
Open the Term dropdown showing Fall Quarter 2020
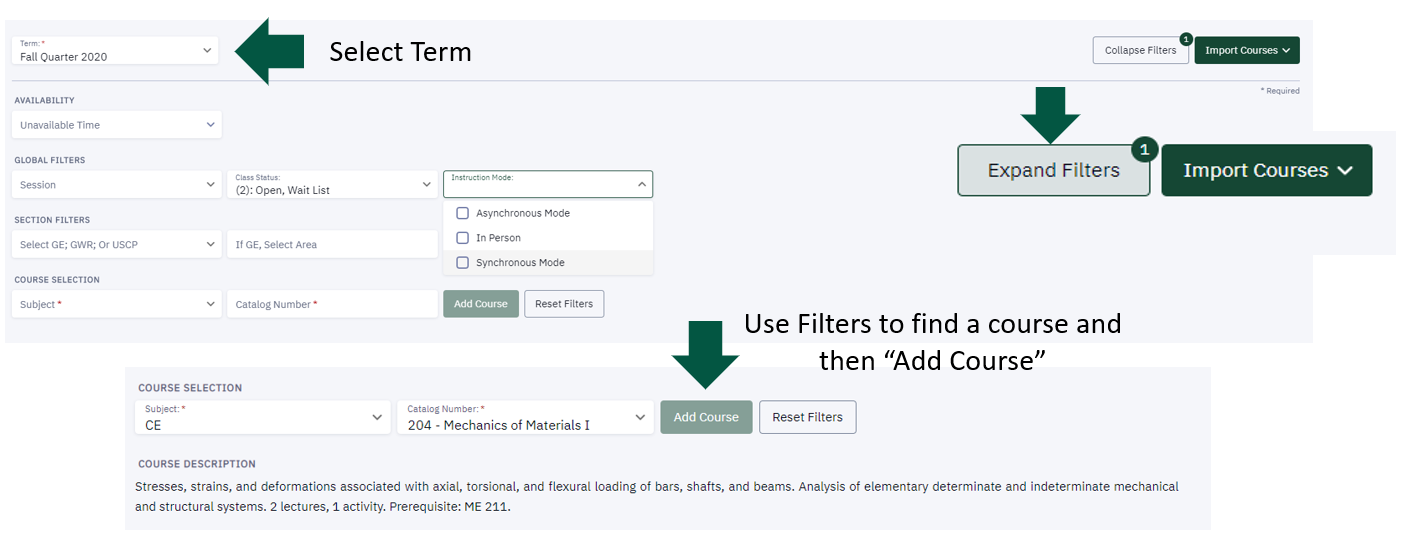click(115, 51)
